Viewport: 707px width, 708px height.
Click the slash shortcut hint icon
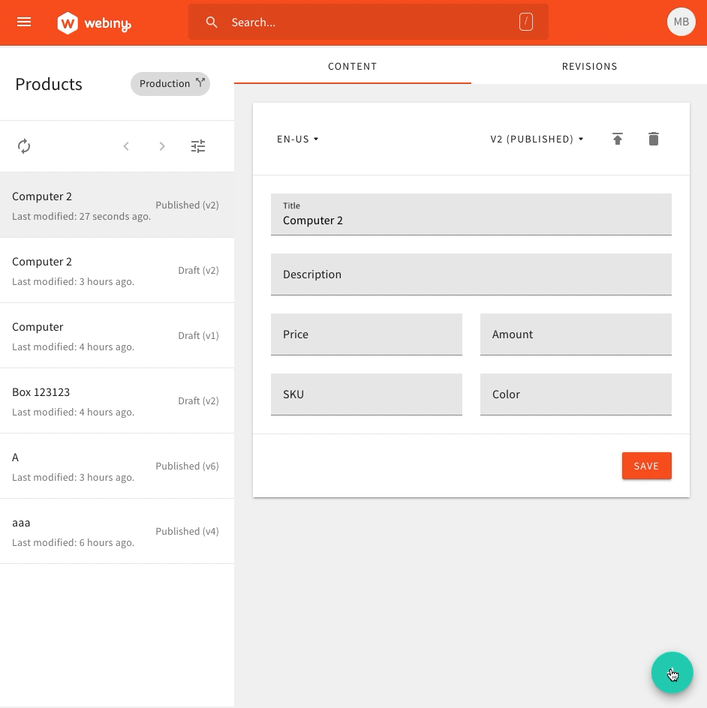pyautogui.click(x=526, y=22)
